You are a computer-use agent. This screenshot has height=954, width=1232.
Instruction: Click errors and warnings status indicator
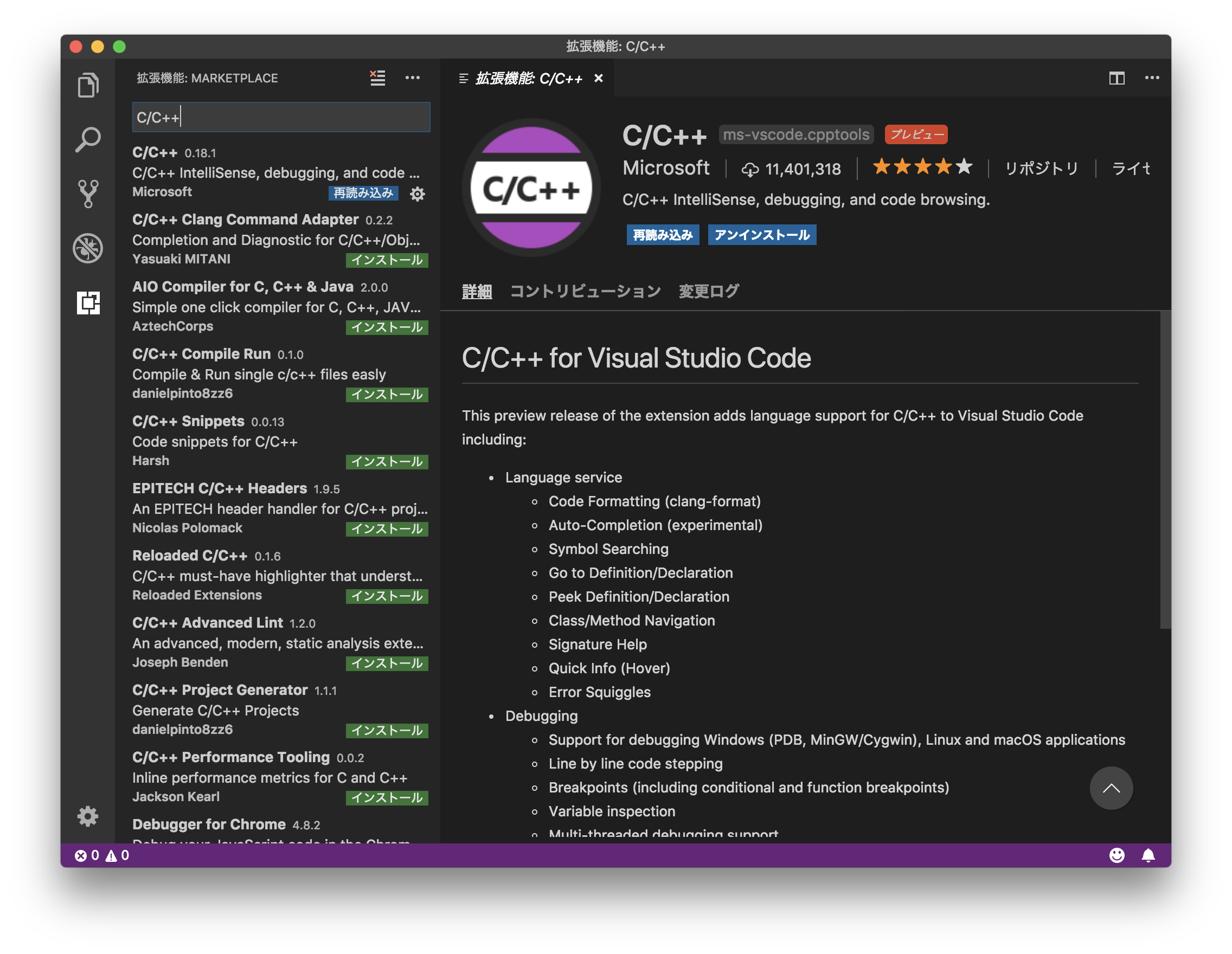pos(102,855)
